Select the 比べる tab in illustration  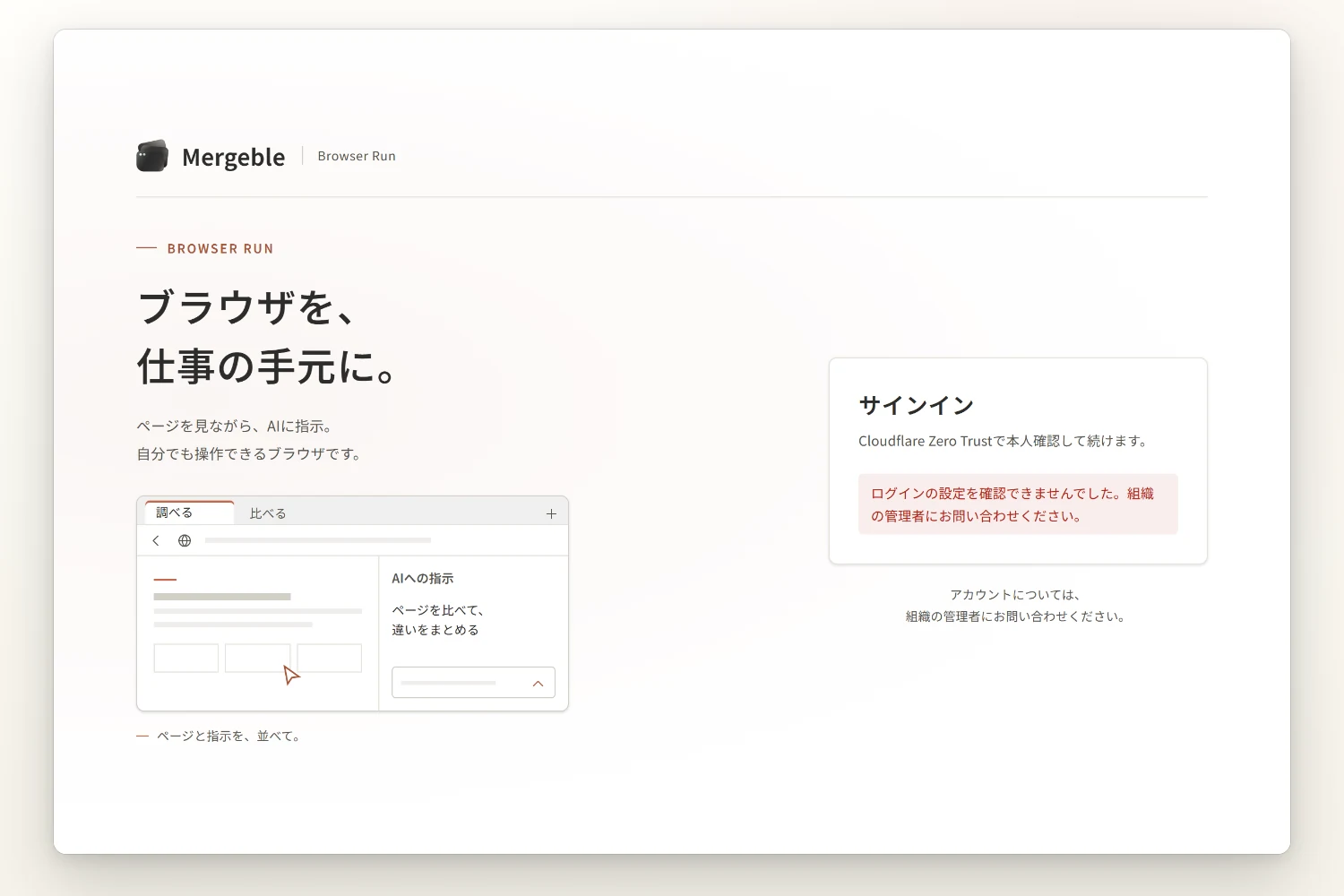pyautogui.click(x=268, y=513)
